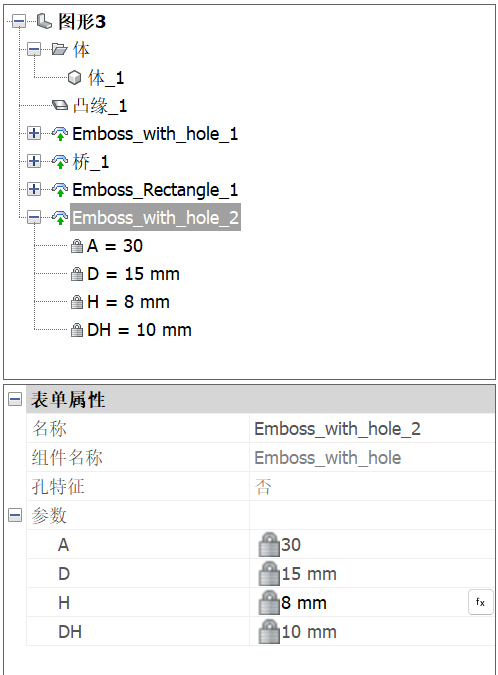Click the Emboss_with_hole_1 feature icon
The height and width of the screenshot is (675, 498).
tap(60, 133)
